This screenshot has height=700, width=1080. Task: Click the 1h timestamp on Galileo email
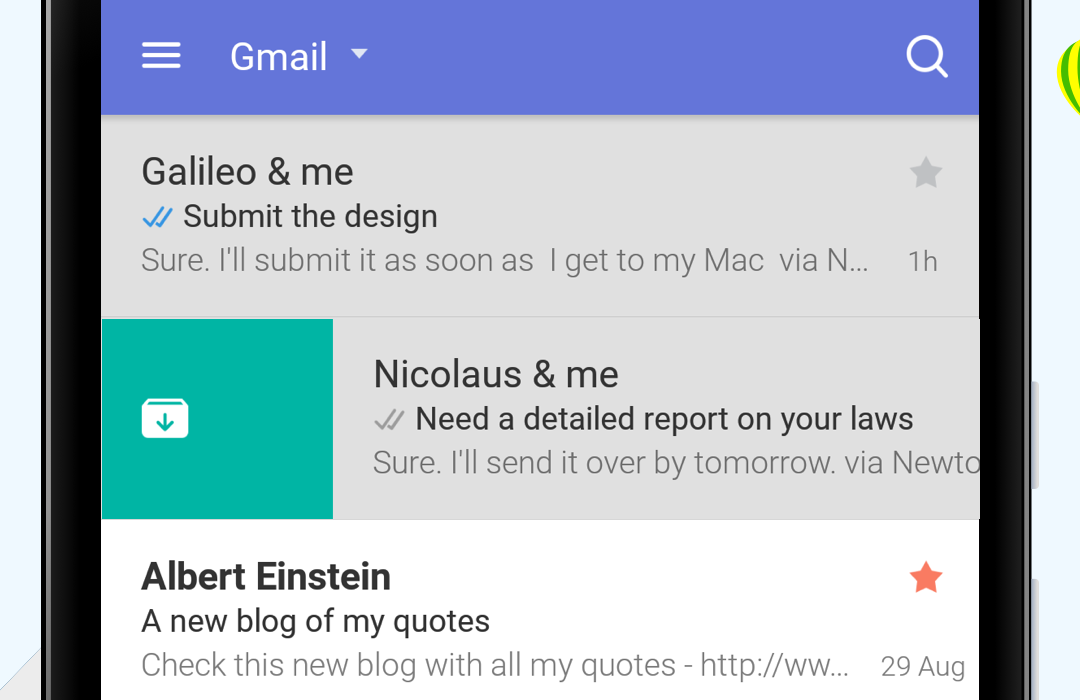pyautogui.click(x=923, y=261)
